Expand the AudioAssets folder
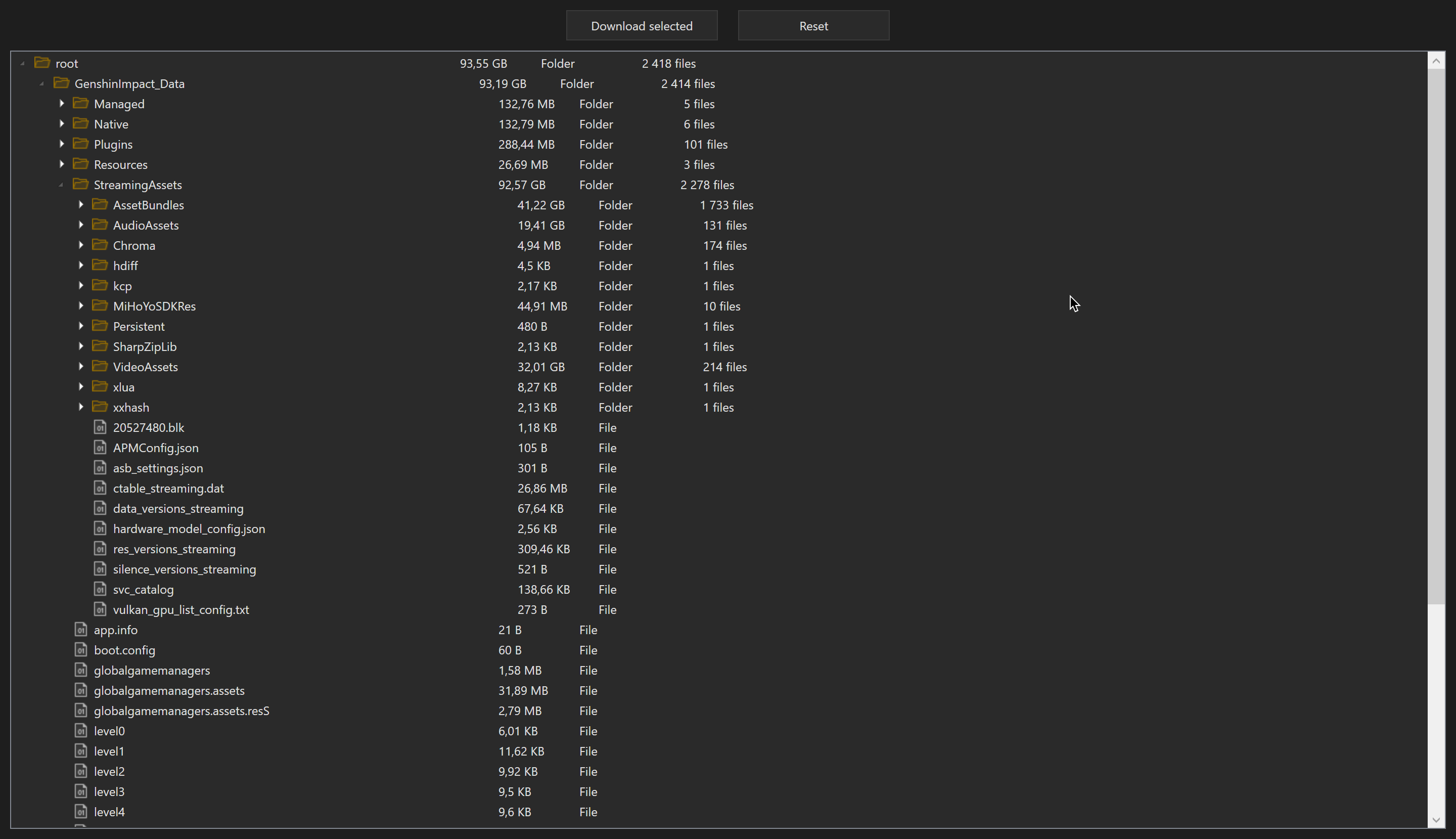 [x=80, y=226]
